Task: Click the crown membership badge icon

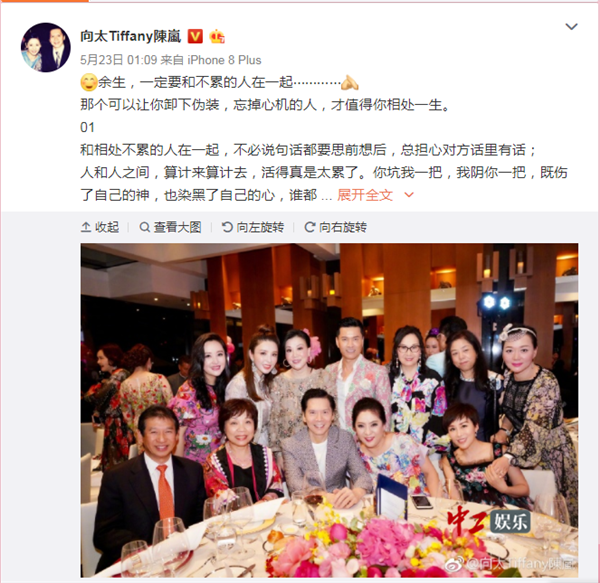Action: click(217, 36)
